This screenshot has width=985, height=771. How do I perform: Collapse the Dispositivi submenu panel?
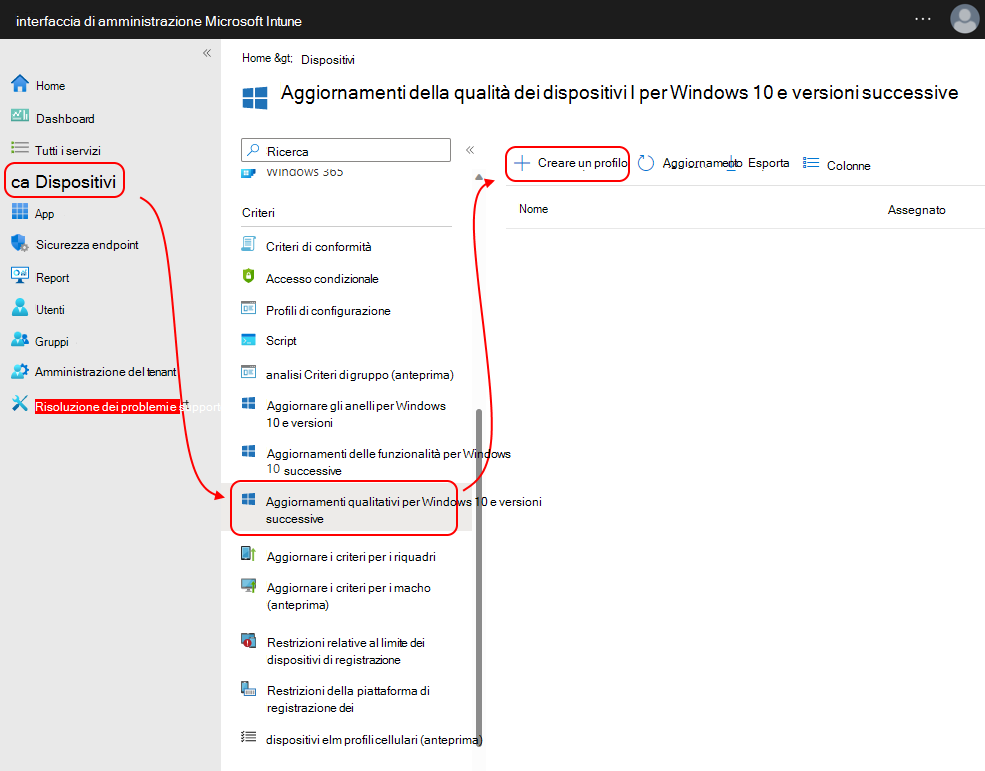point(469,150)
